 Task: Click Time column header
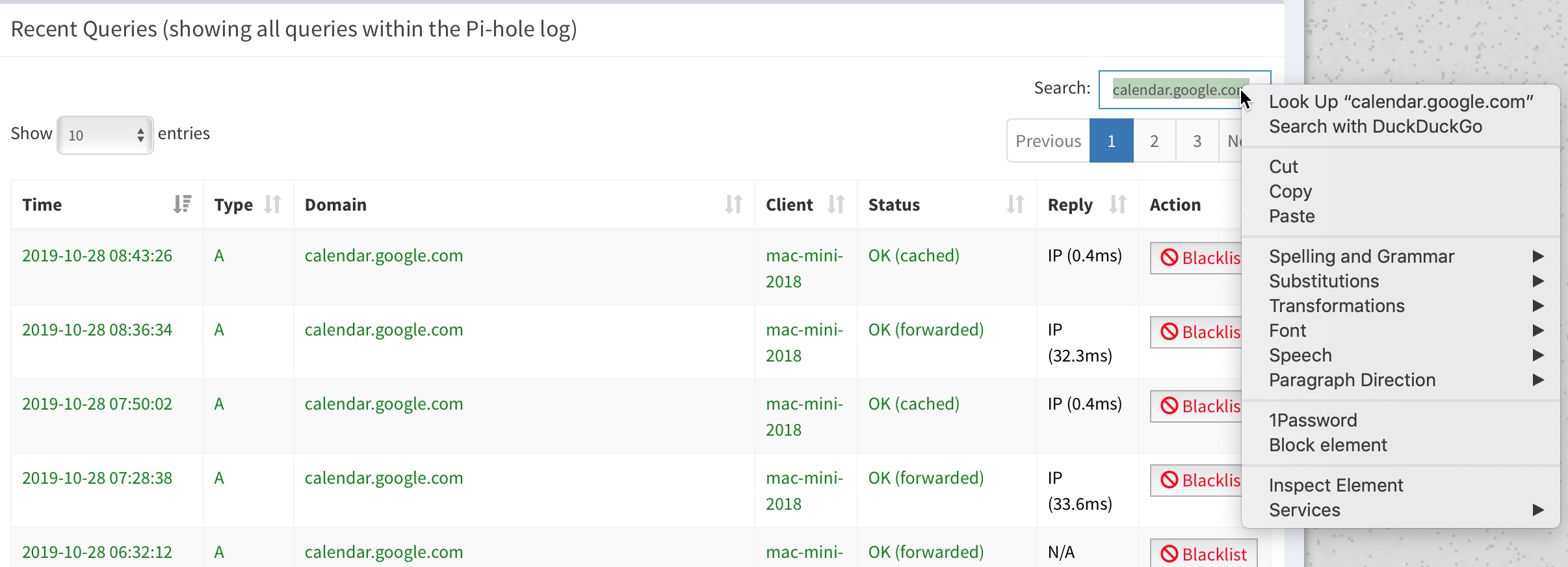pyautogui.click(x=107, y=204)
